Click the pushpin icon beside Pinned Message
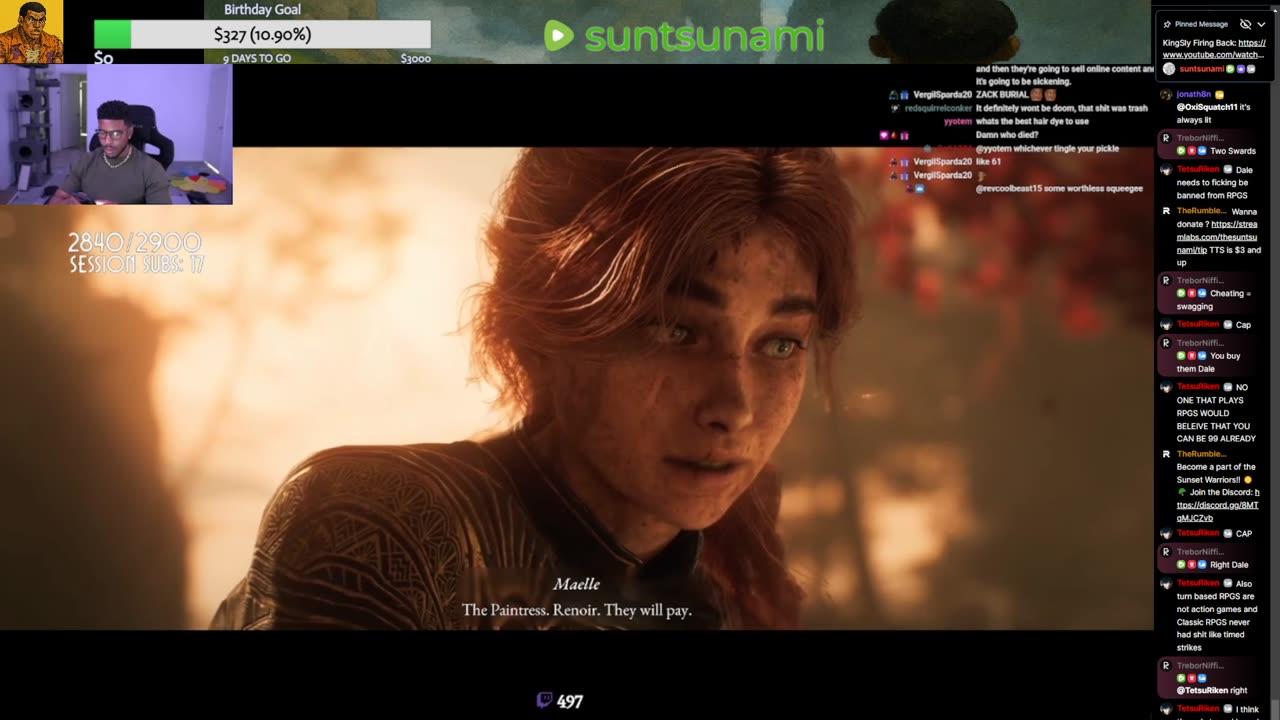Viewport: 1280px width, 720px height. [1167, 24]
